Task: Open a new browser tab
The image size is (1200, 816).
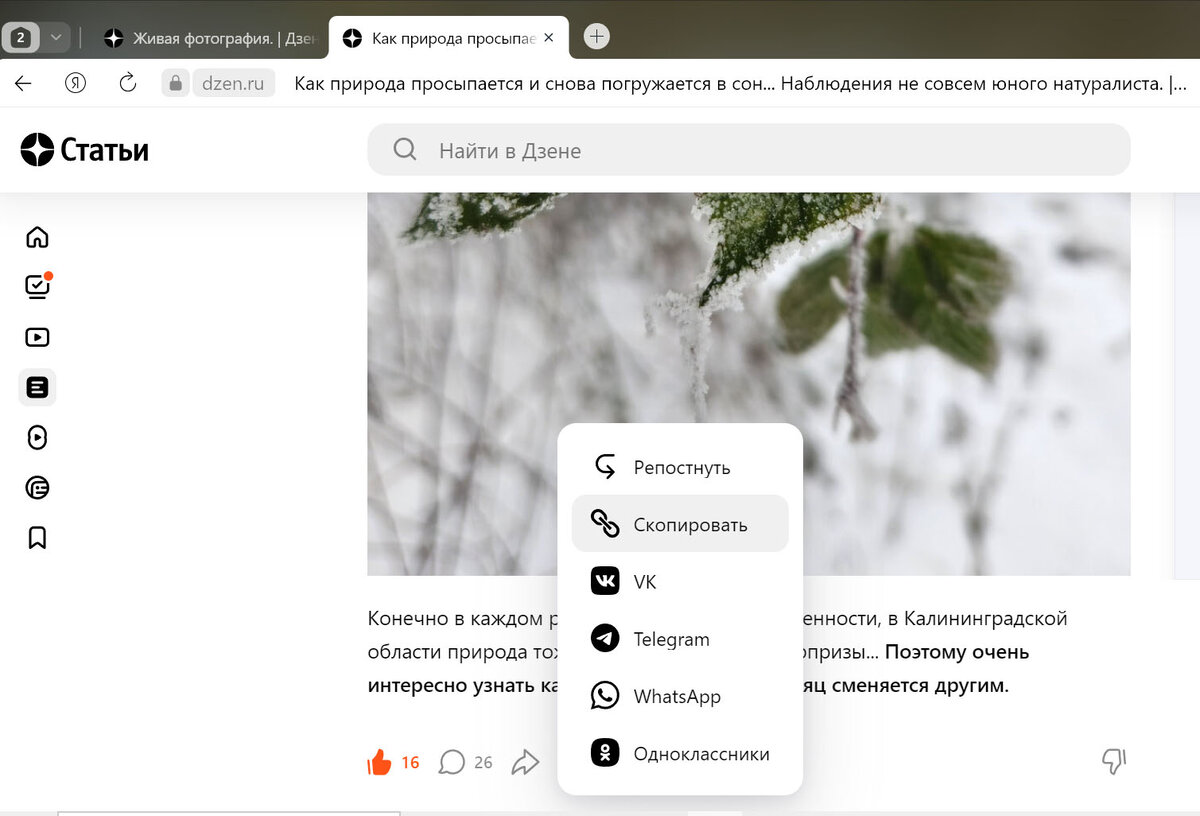Action: pyautogui.click(x=596, y=37)
